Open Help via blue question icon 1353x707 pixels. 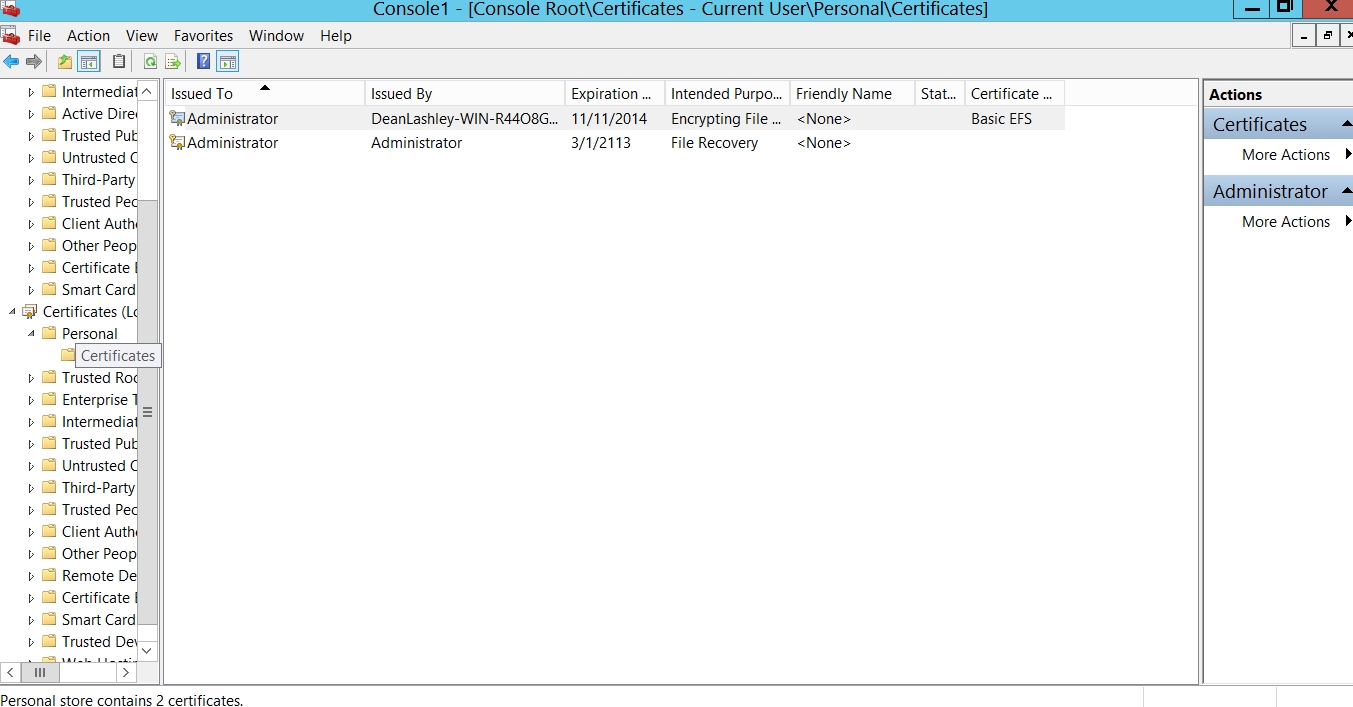203,62
